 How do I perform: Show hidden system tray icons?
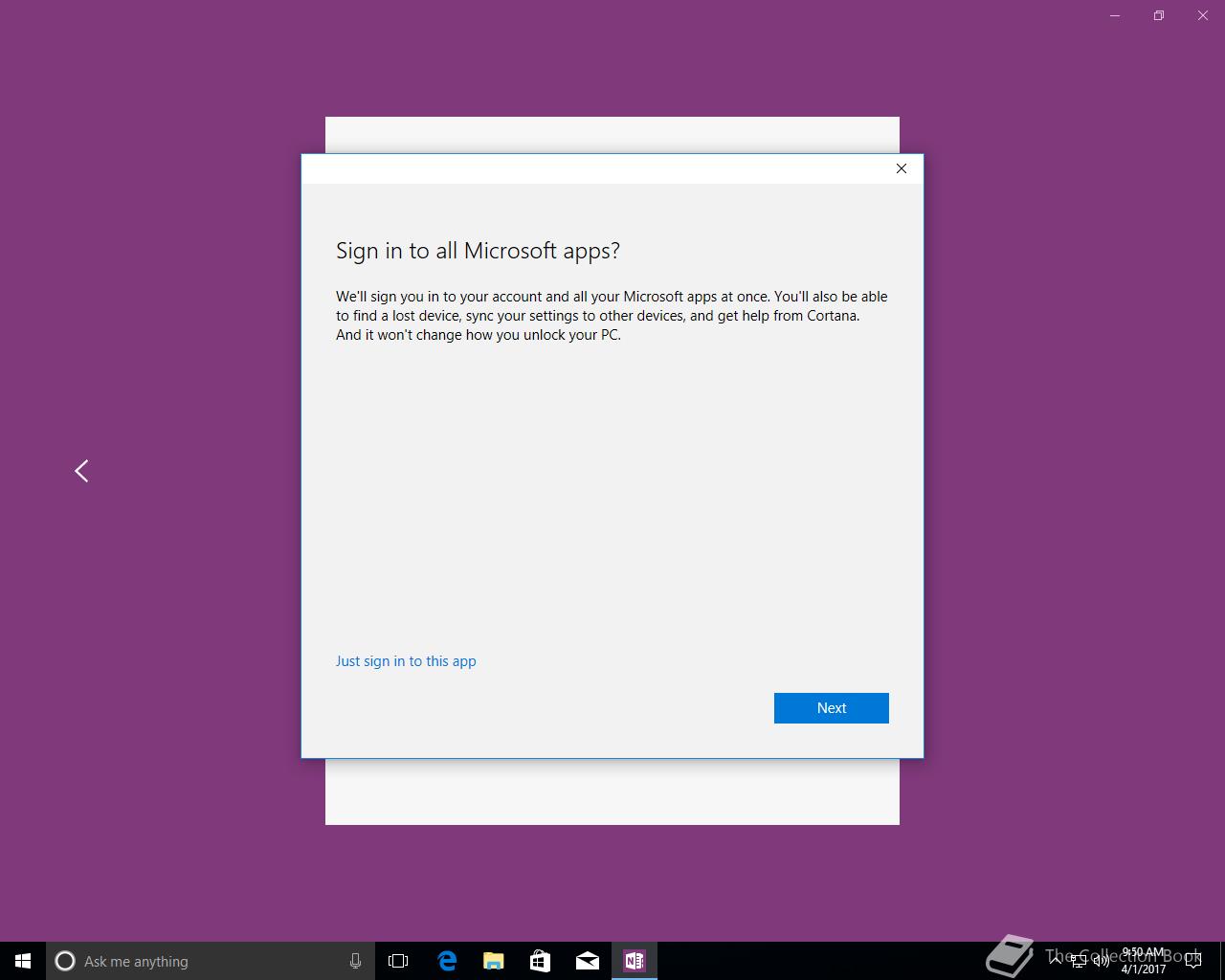[x=1055, y=960]
